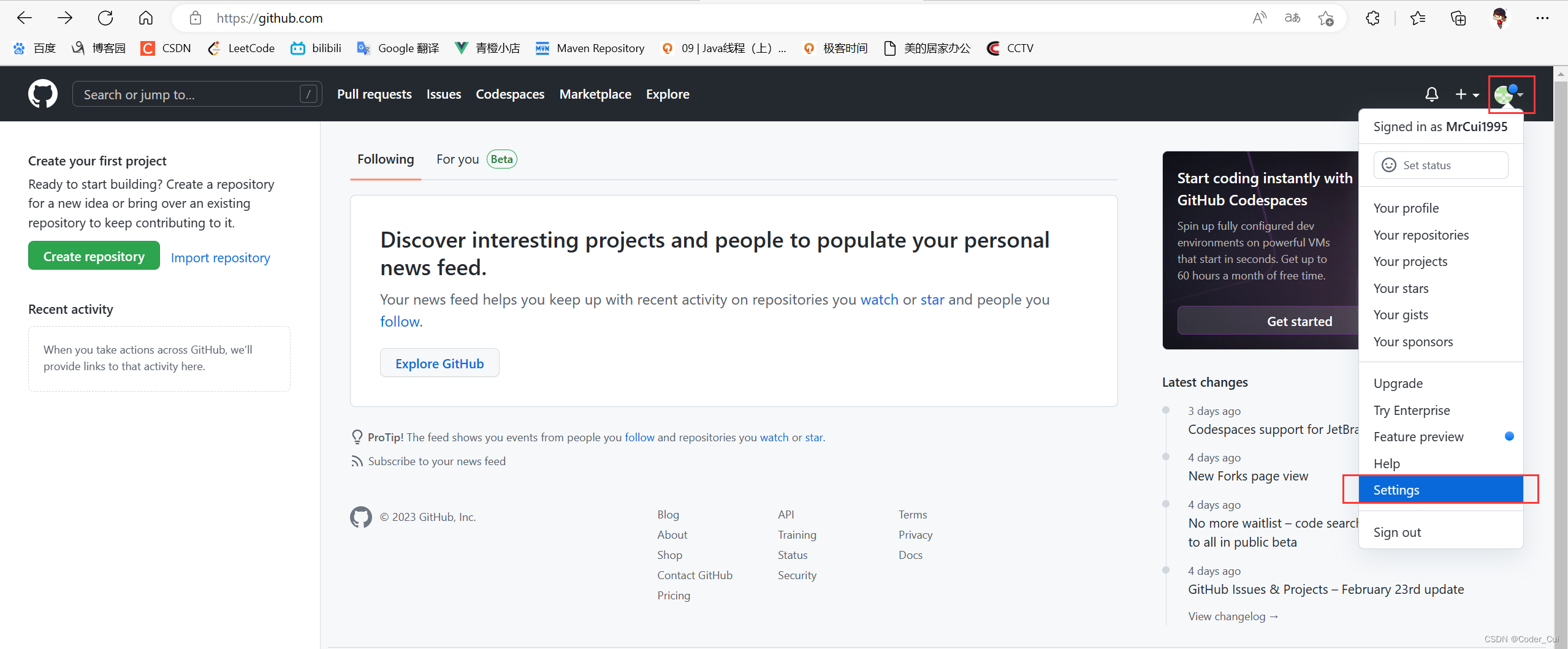Open Codespaces in header
The height and width of the screenshot is (649, 1568).
(x=510, y=94)
